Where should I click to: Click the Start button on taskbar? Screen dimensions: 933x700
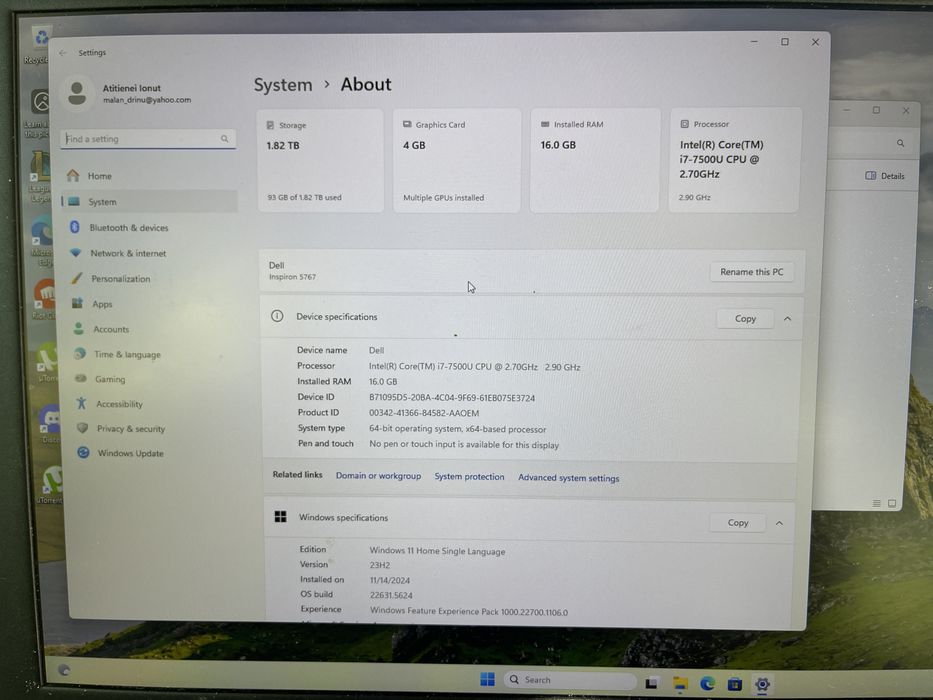point(487,679)
